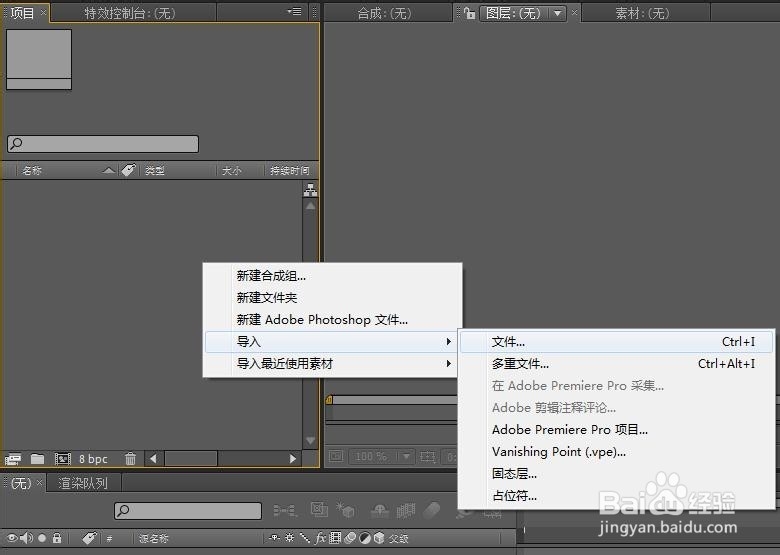Viewport: 780px width, 555px height.
Task: Select 导入最近使用素材 menu item
Action: coord(333,364)
